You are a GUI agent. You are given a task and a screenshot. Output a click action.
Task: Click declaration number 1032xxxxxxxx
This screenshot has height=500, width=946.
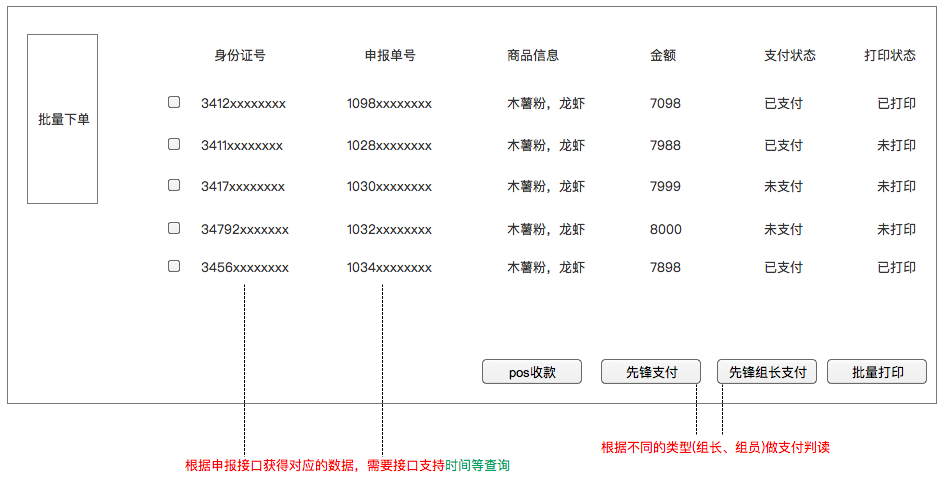point(389,229)
